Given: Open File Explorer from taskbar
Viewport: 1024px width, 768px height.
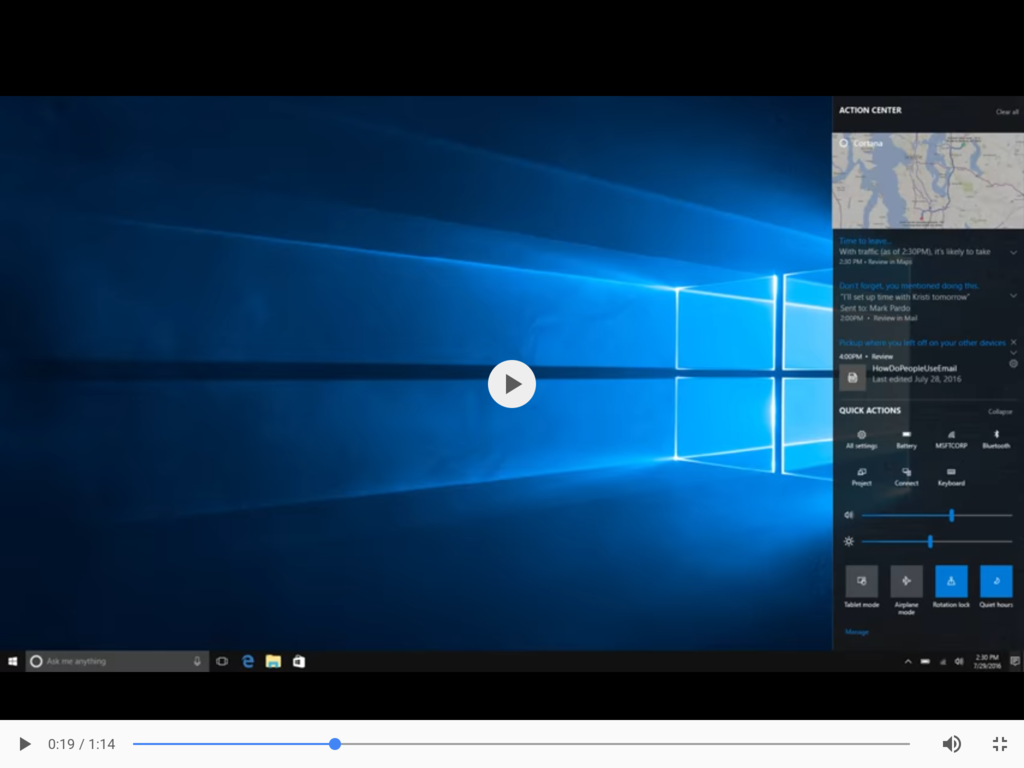Looking at the screenshot, I should point(273,662).
